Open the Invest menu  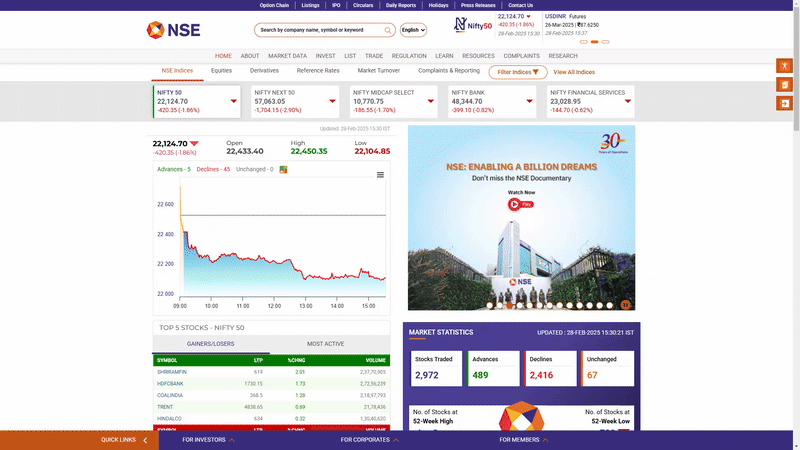pyautogui.click(x=326, y=56)
